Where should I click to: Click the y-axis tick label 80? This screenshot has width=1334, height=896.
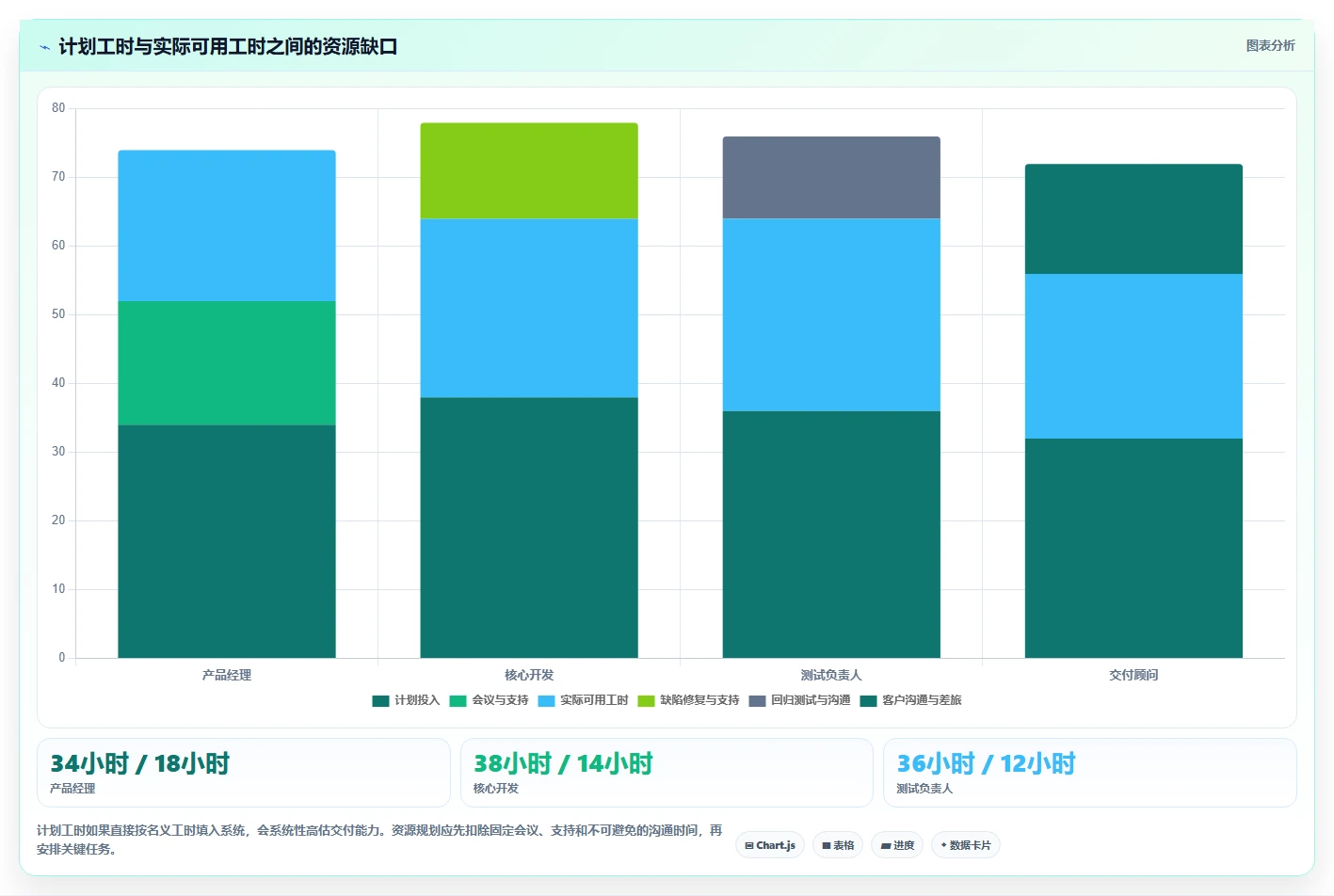click(58, 108)
